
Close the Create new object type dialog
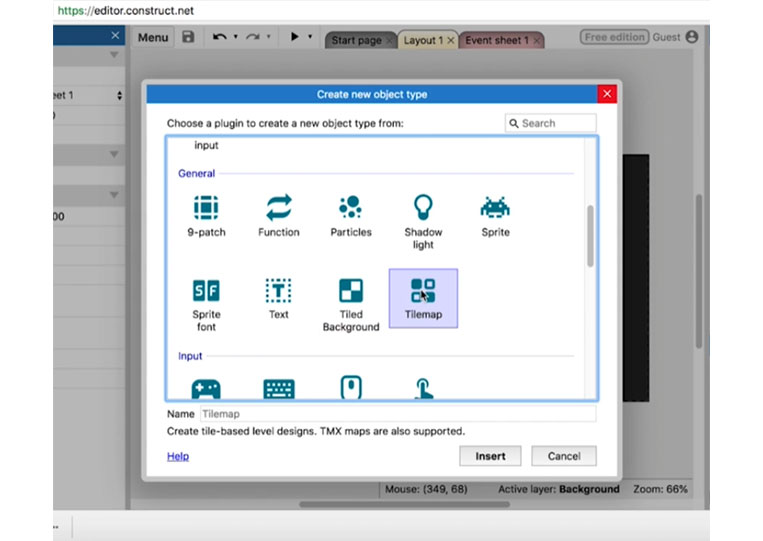pos(607,94)
